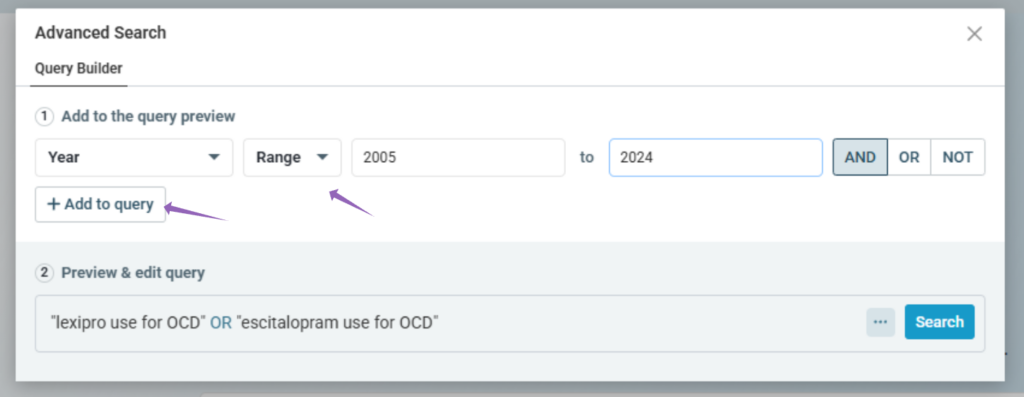Select the AND boolean operator
The height and width of the screenshot is (397, 1024).
coord(860,157)
